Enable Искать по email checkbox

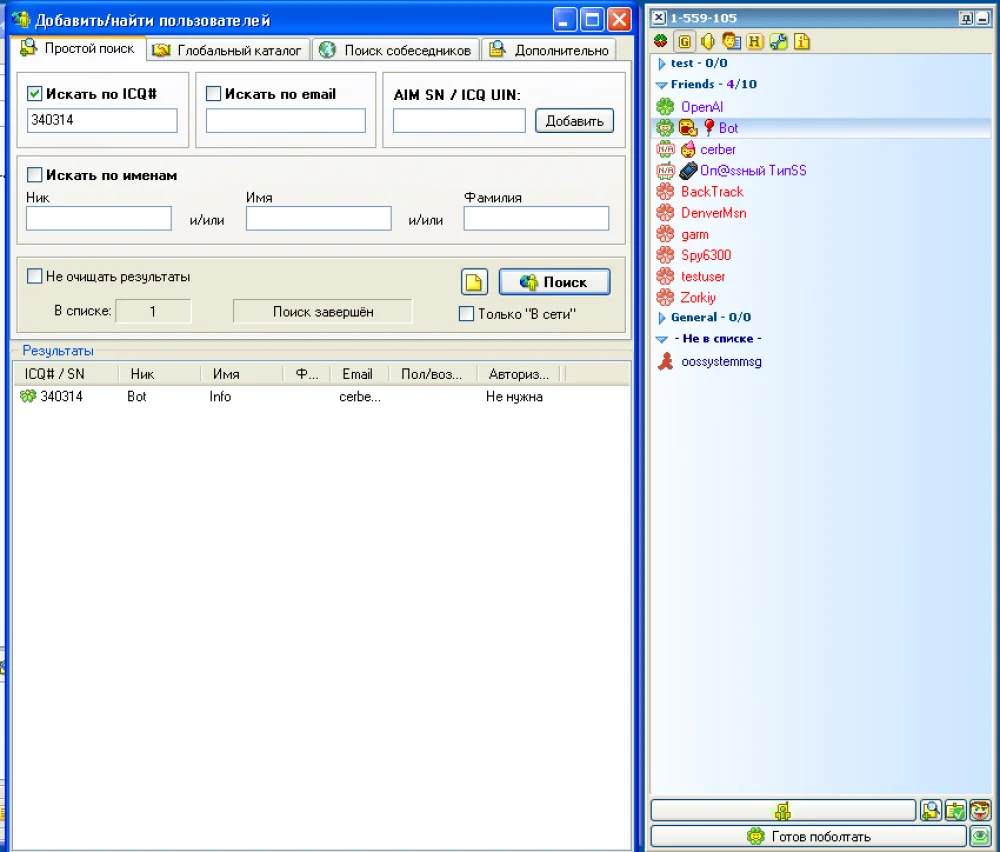point(214,94)
